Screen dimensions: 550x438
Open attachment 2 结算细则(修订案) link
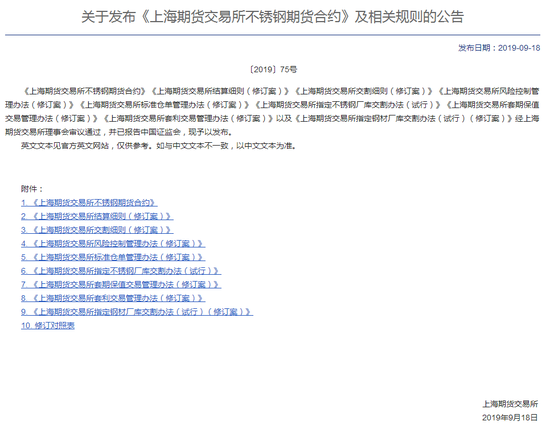pyautogui.click(x=97, y=216)
